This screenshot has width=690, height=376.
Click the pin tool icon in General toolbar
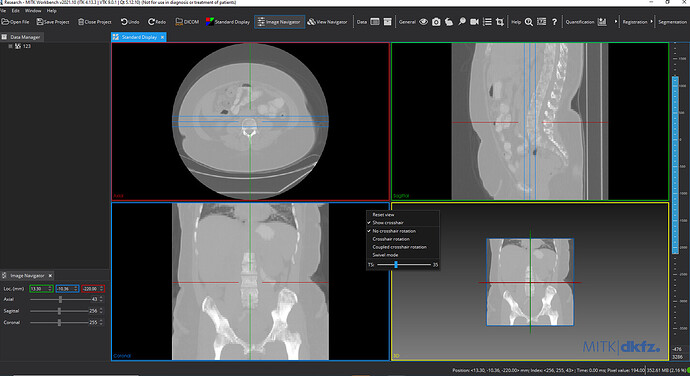click(462, 22)
